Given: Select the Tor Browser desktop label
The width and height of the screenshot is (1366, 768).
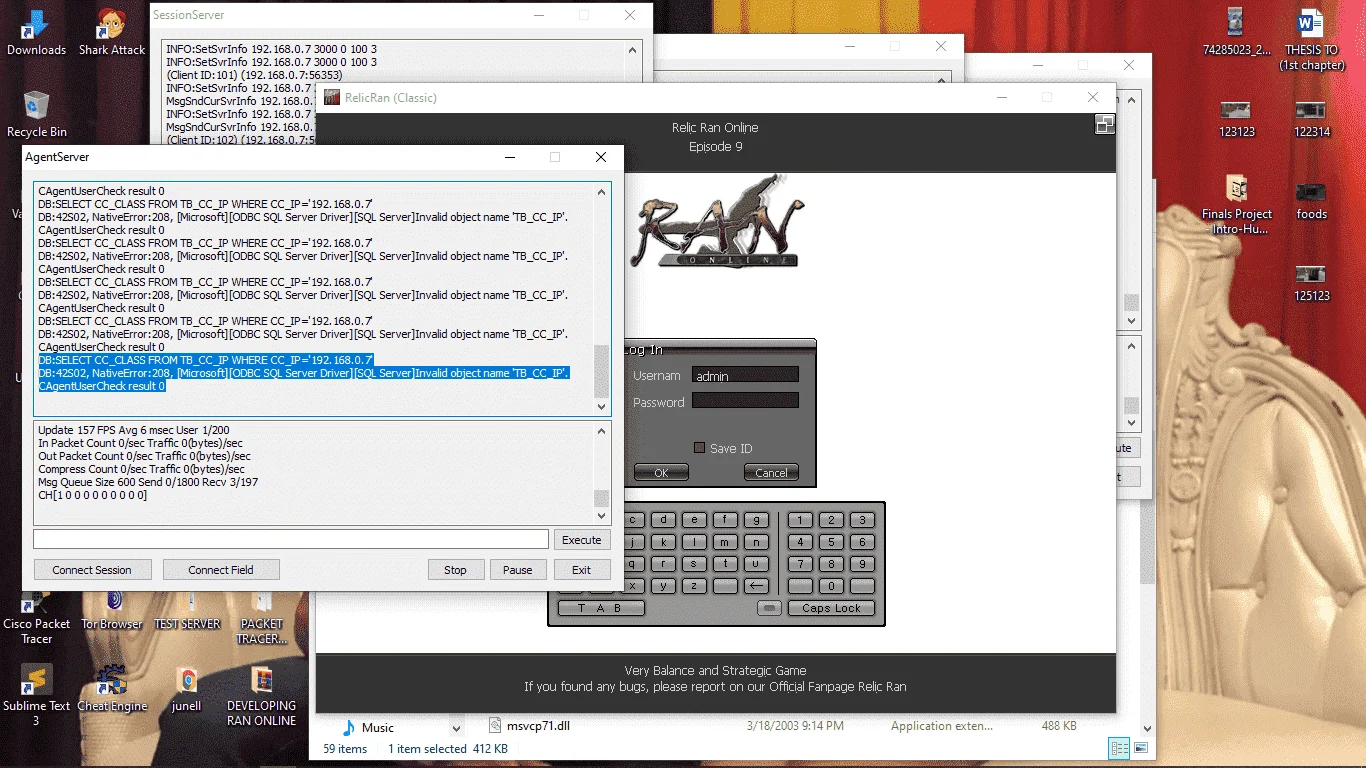Looking at the screenshot, I should click(112, 624).
